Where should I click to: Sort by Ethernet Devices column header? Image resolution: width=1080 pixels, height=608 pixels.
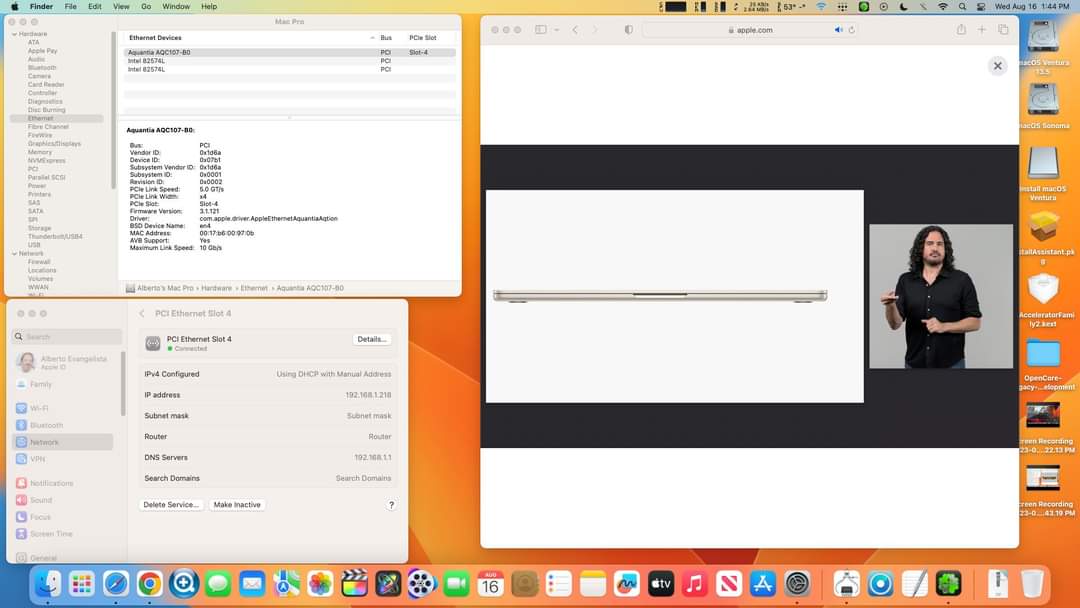pos(156,38)
